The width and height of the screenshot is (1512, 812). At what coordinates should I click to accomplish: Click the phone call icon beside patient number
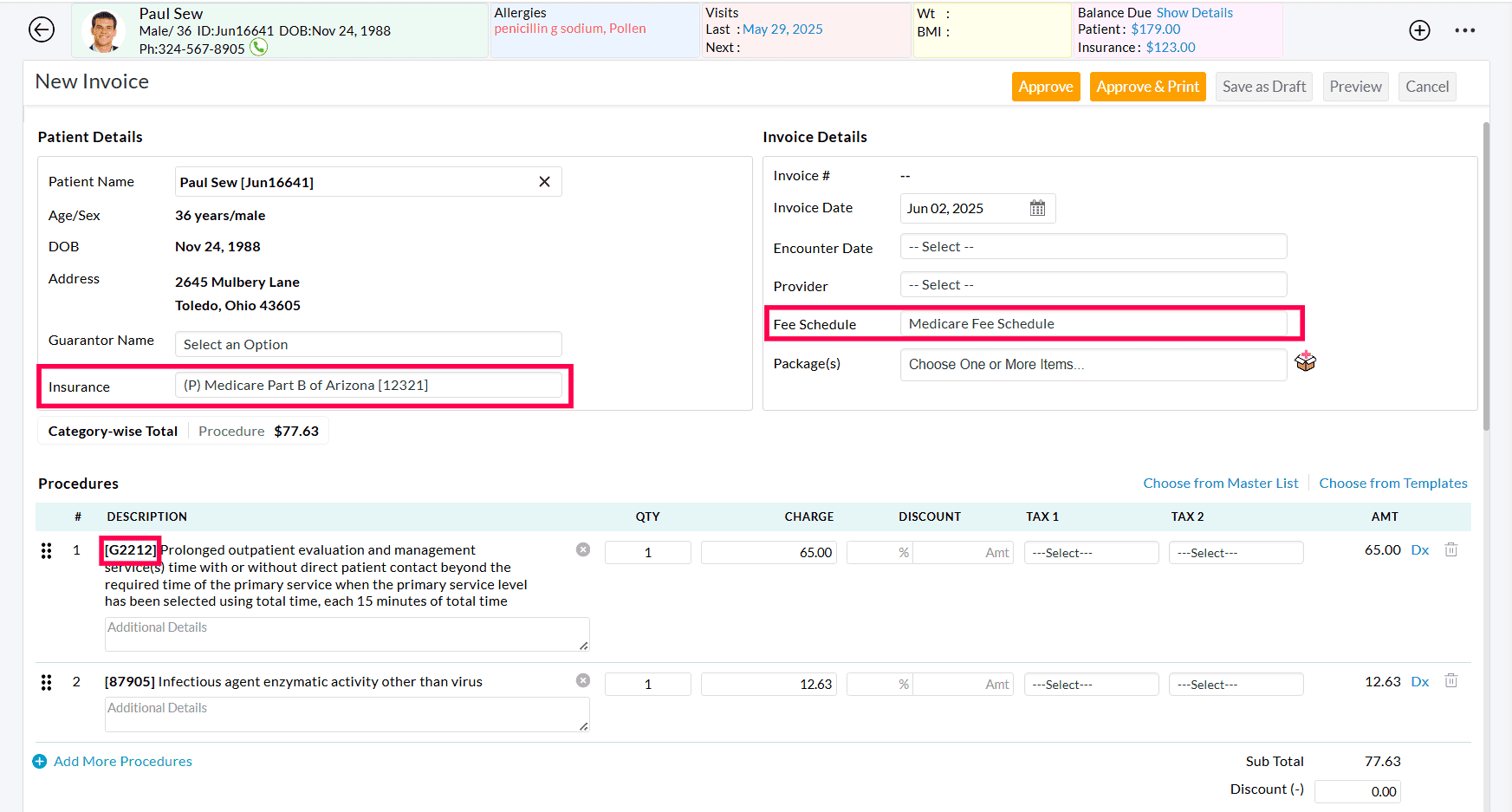pyautogui.click(x=258, y=48)
